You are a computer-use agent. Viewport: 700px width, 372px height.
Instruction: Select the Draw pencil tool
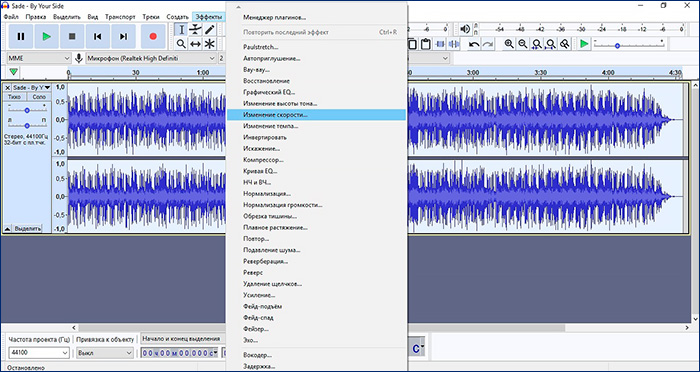pos(210,30)
